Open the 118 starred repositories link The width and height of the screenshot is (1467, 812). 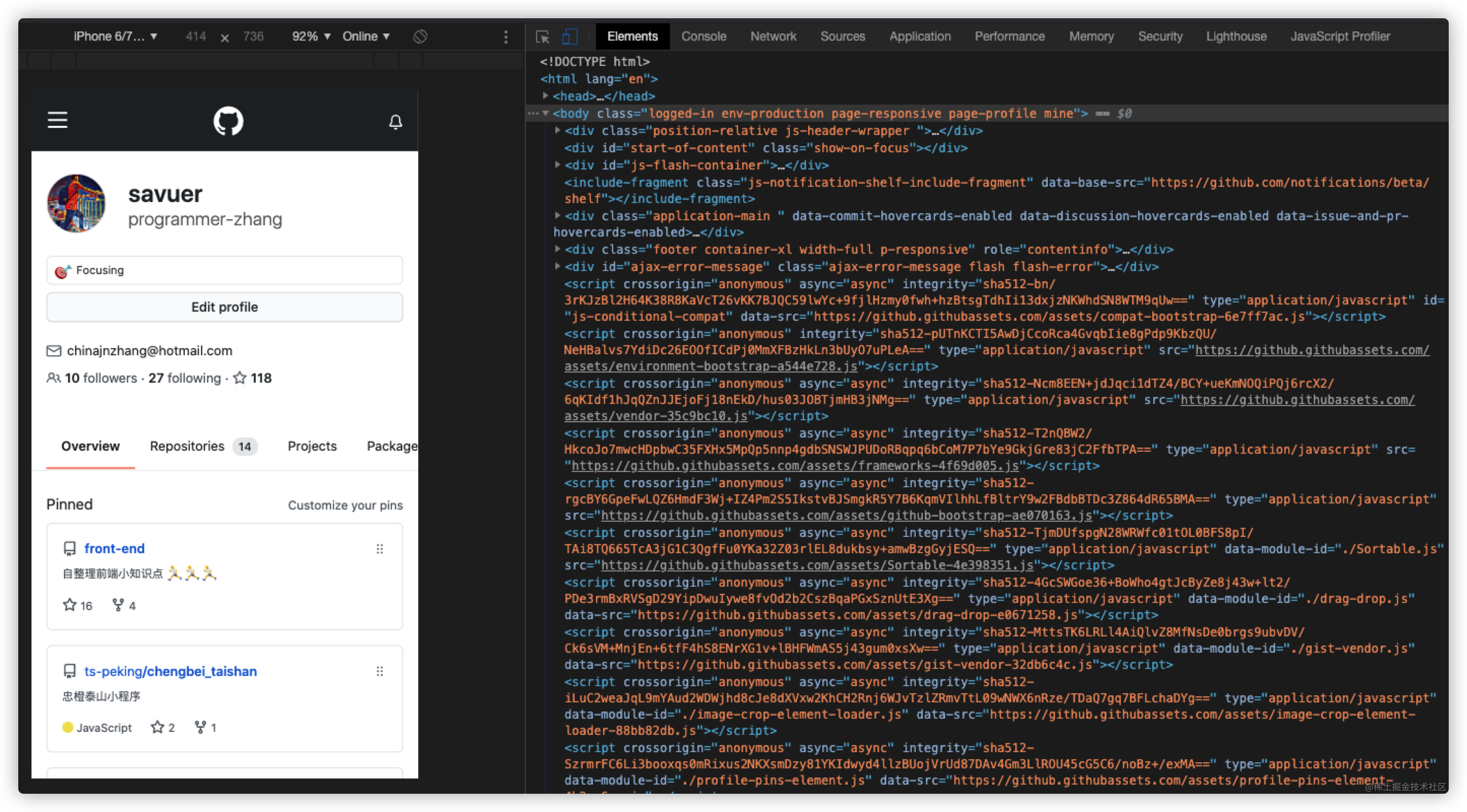(253, 378)
